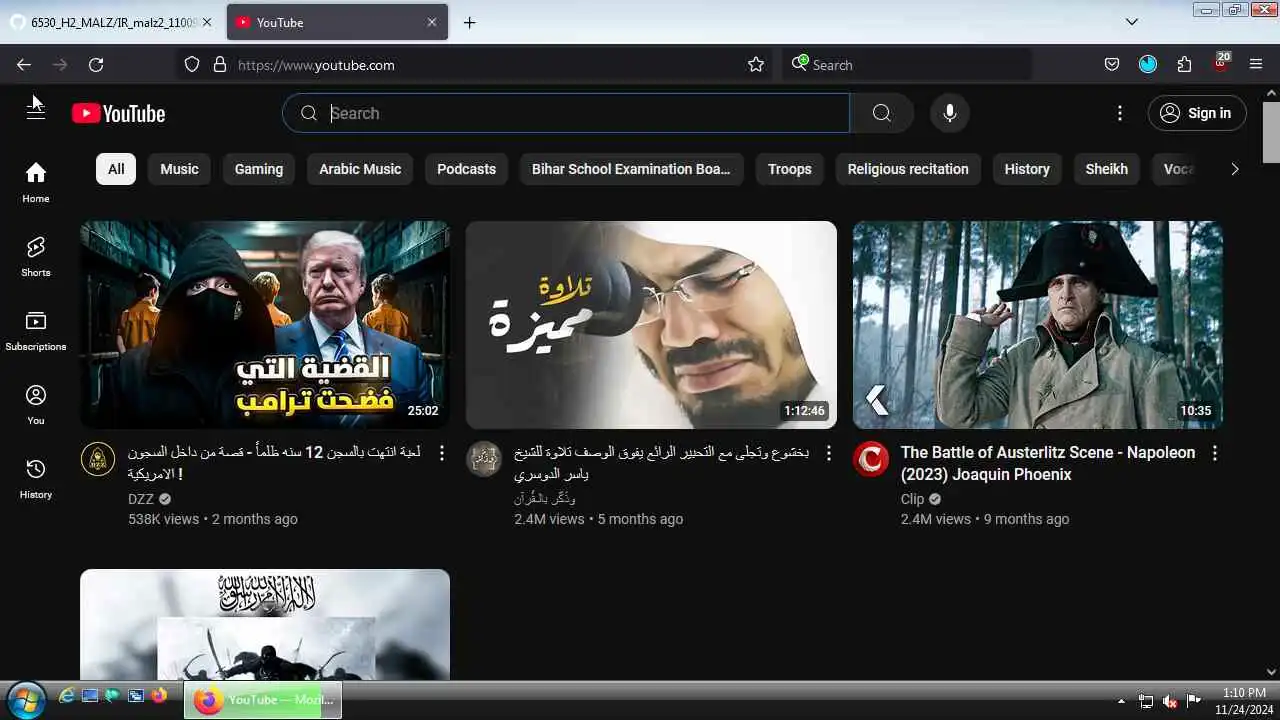Reload the current page
Viewport: 1280px width, 720px height.
[x=96, y=65]
